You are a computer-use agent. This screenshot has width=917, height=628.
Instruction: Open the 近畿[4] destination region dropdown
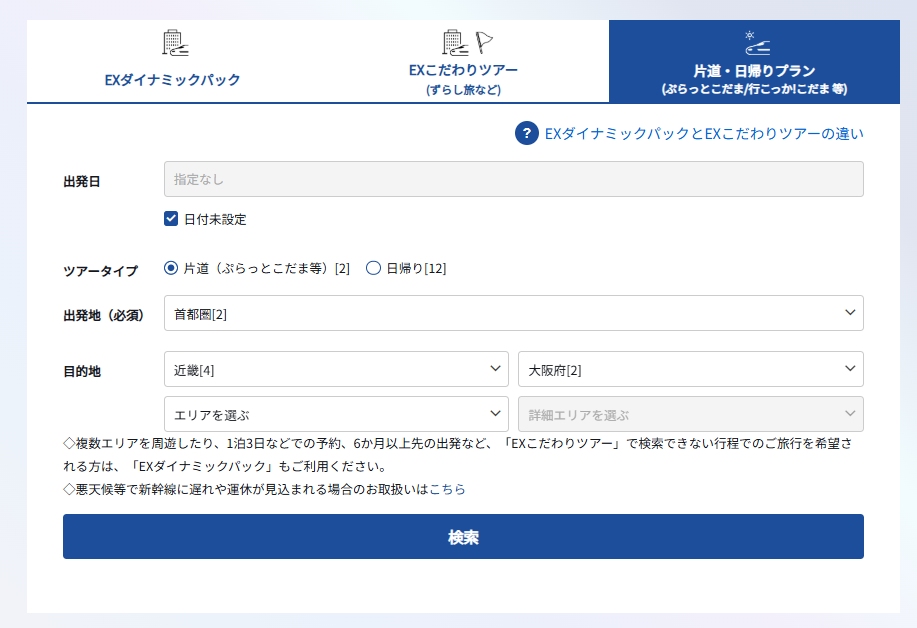[x=336, y=369]
